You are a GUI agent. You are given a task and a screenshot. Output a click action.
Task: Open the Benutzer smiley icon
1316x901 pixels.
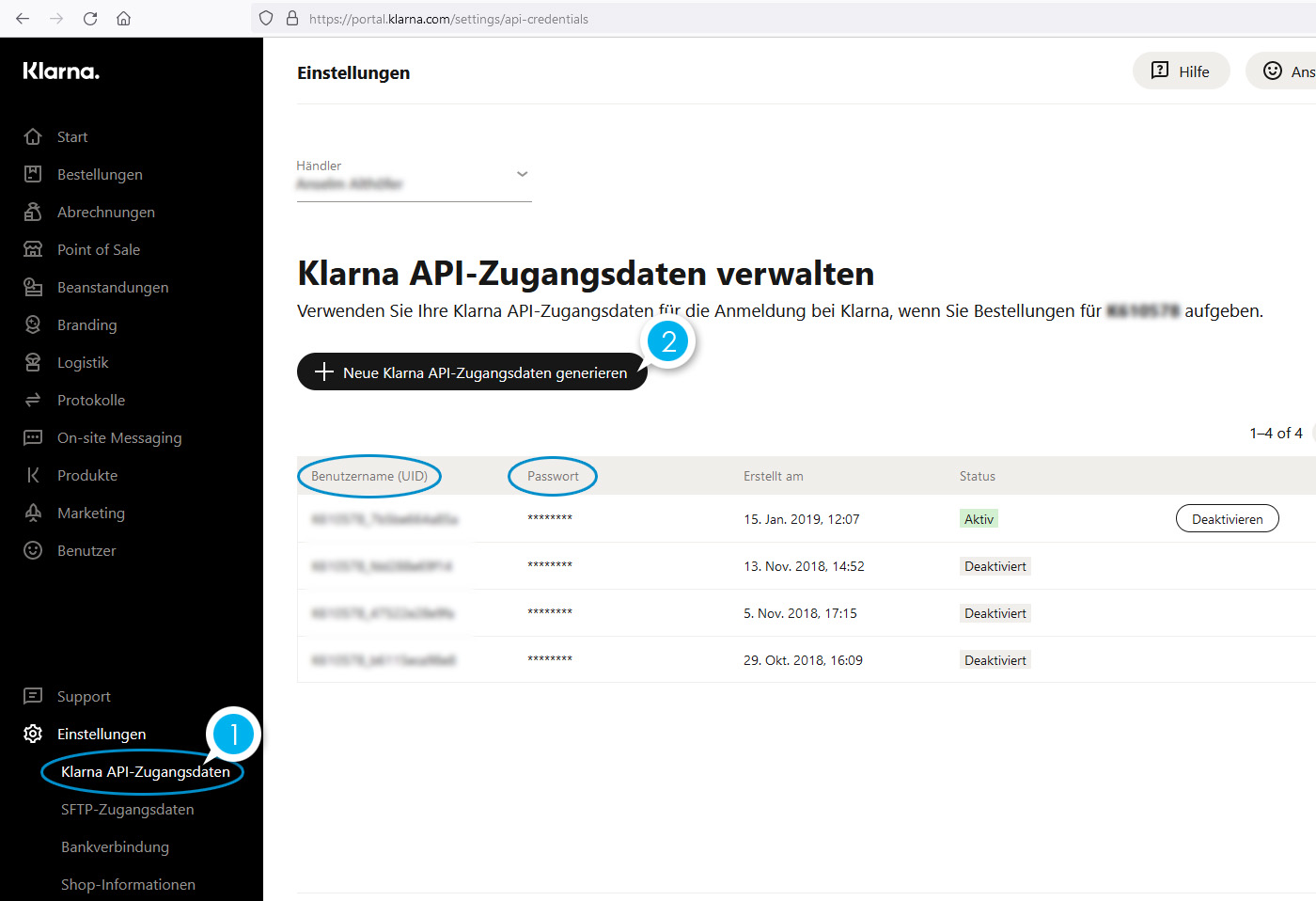[33, 550]
